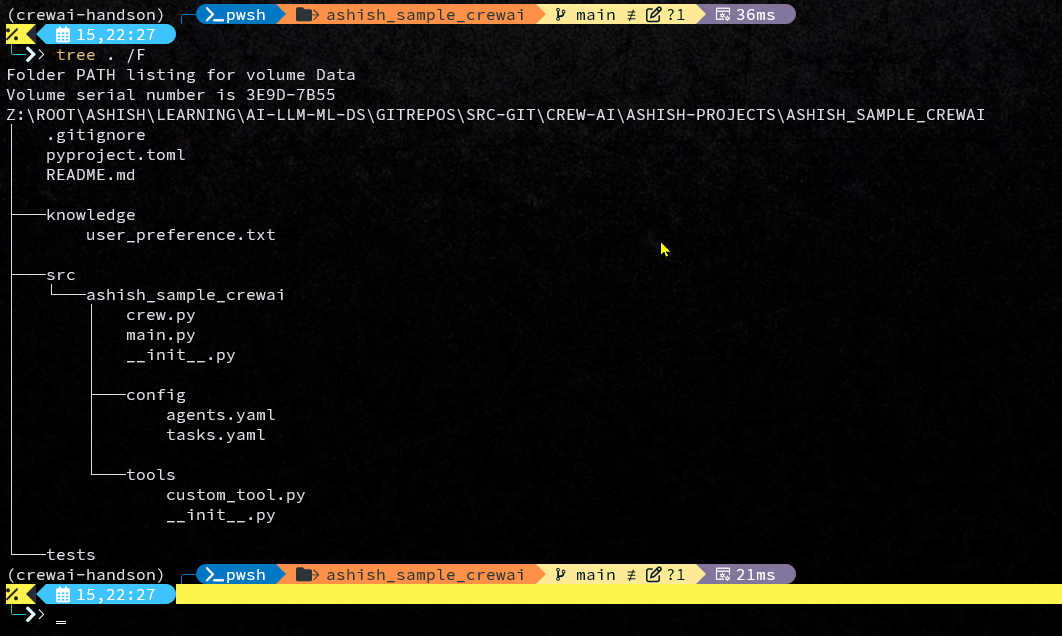This screenshot has width=1062, height=636.
Task: Click the pencil edit icon in the 21ms prompt
Action: coord(654,574)
